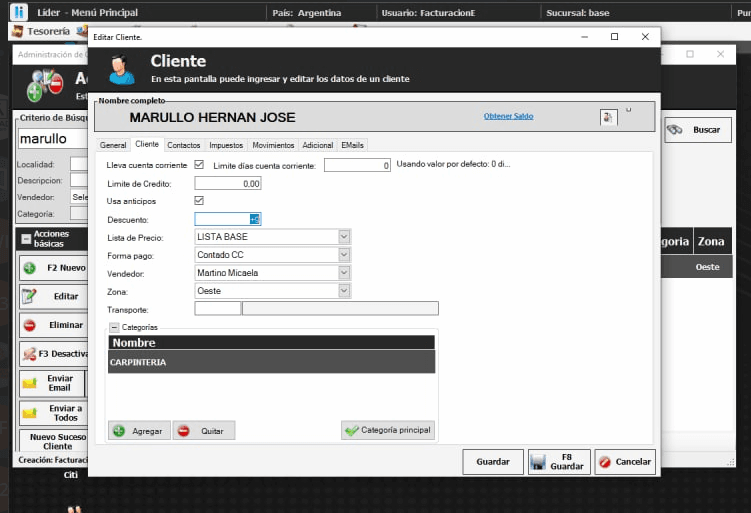The height and width of the screenshot is (513, 751).
Task: Click the green check Categoría principal icon
Action: 350,431
